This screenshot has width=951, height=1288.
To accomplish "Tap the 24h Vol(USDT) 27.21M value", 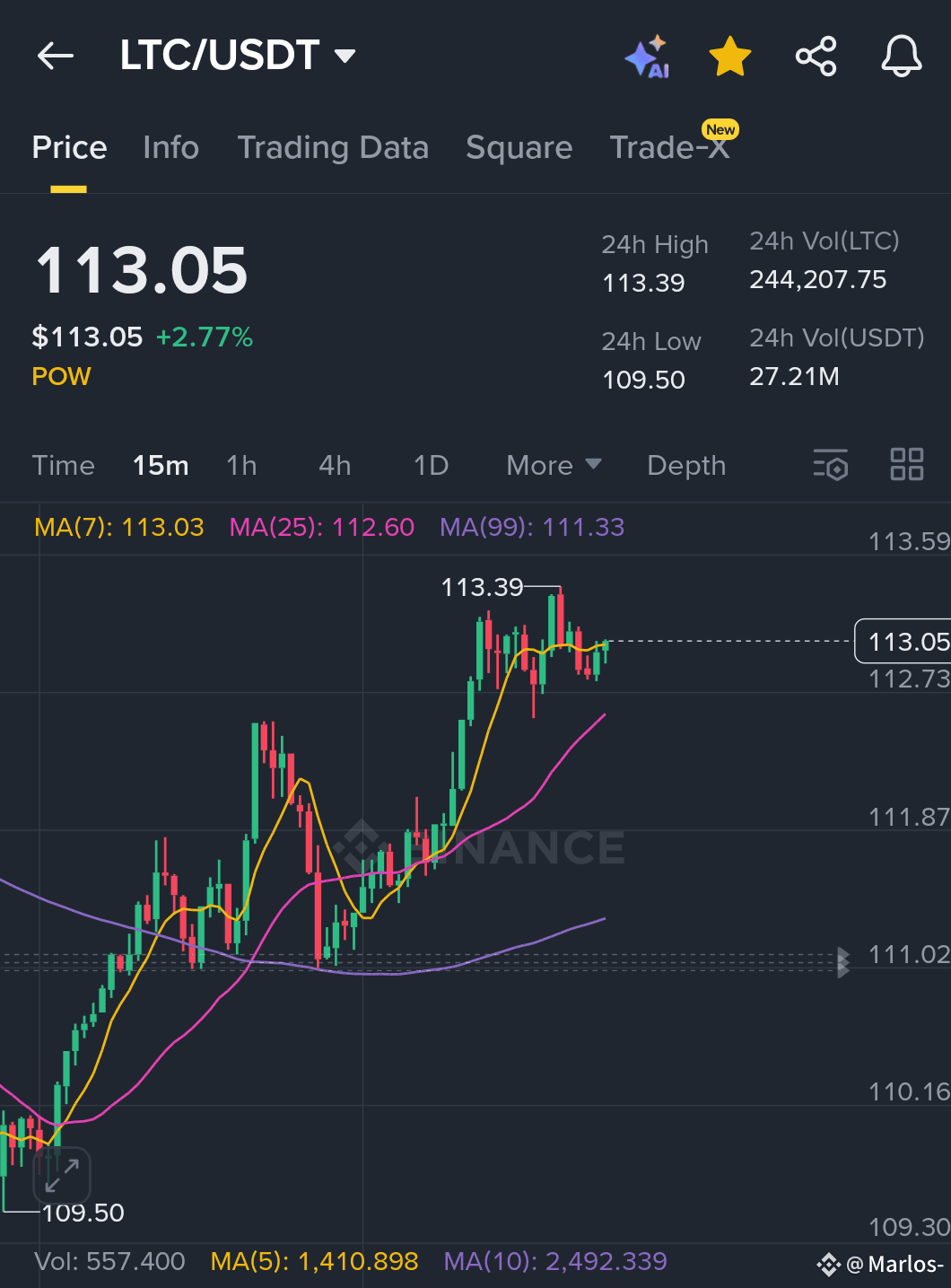I will point(794,376).
